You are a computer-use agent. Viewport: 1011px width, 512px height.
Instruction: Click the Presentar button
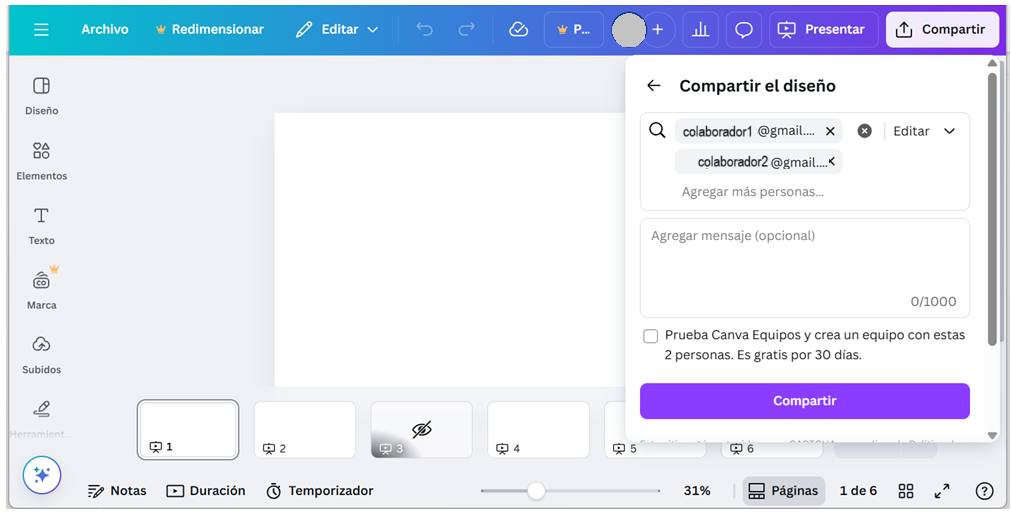point(823,30)
